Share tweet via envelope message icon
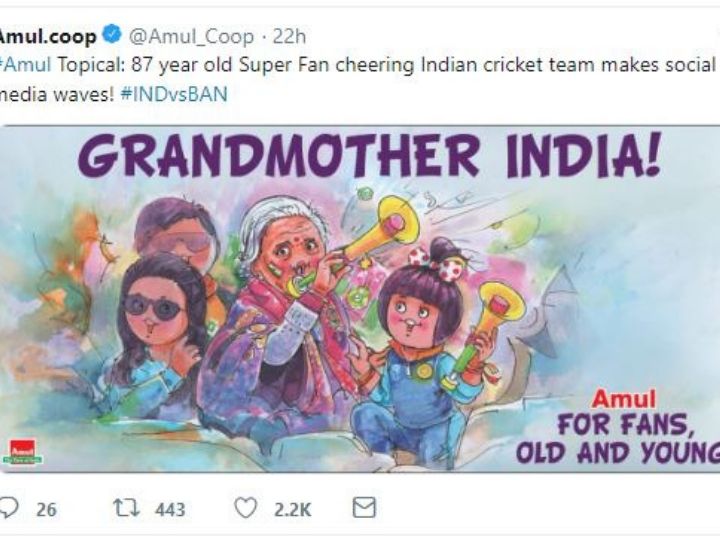The image size is (720, 540). click(x=364, y=508)
